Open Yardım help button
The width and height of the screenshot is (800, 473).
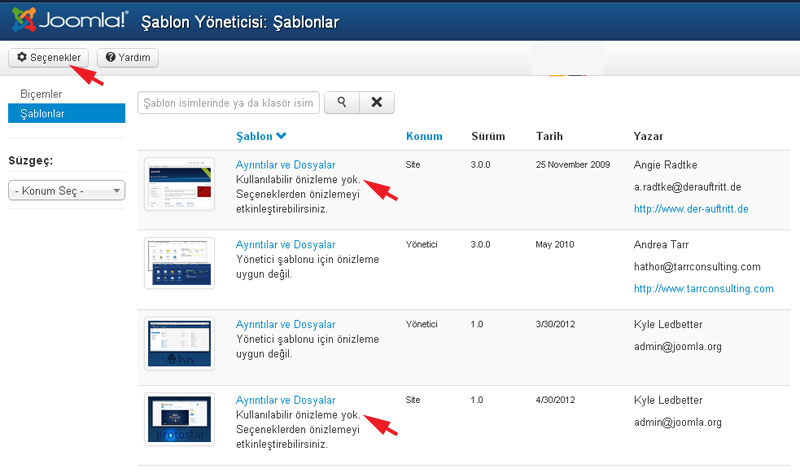[x=128, y=57]
